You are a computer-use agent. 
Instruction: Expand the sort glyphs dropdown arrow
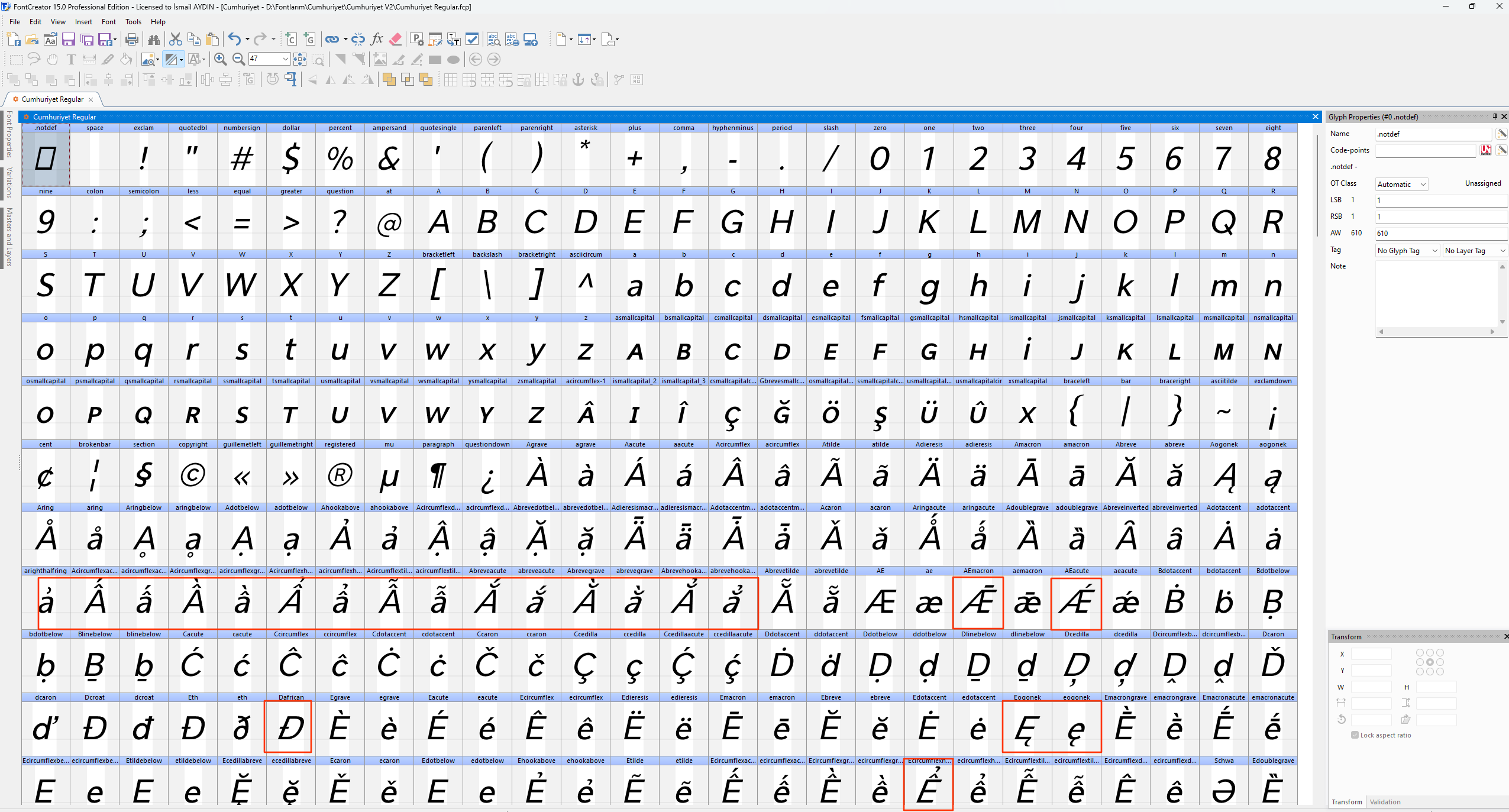click(x=594, y=40)
